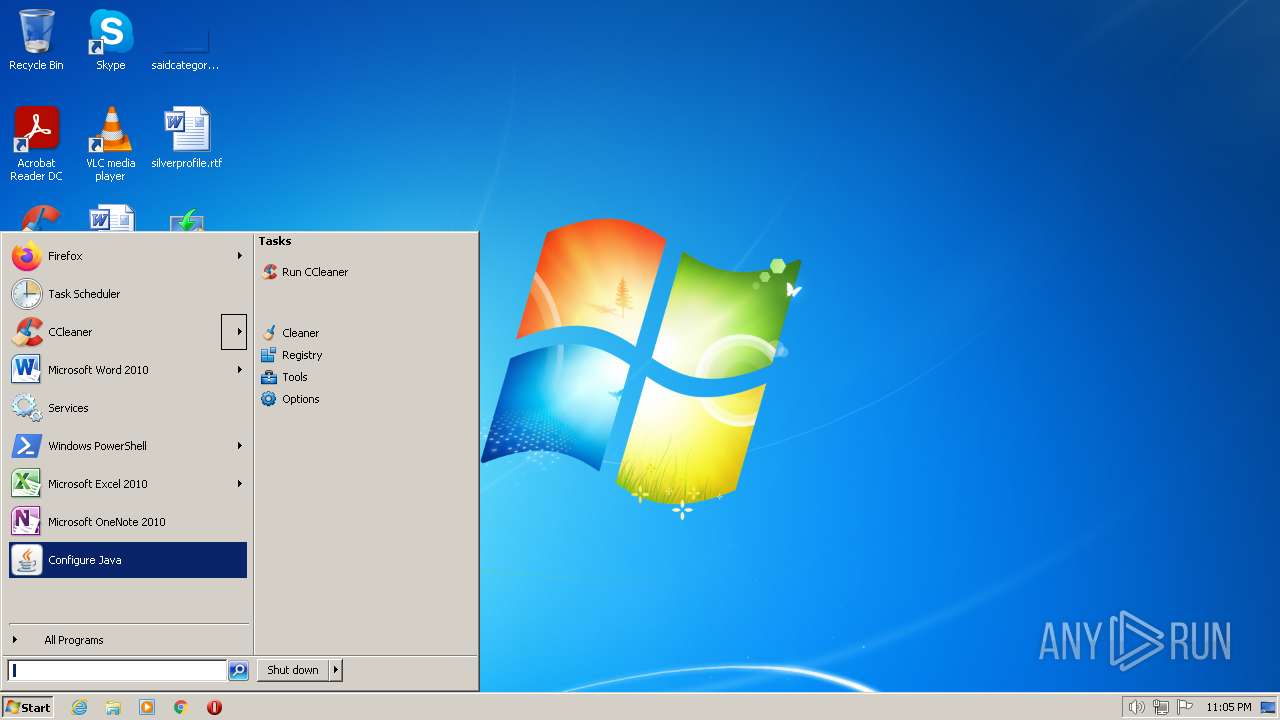Open Google Chrome in taskbar
Image resolution: width=1280 pixels, height=720 pixels.
coord(181,707)
